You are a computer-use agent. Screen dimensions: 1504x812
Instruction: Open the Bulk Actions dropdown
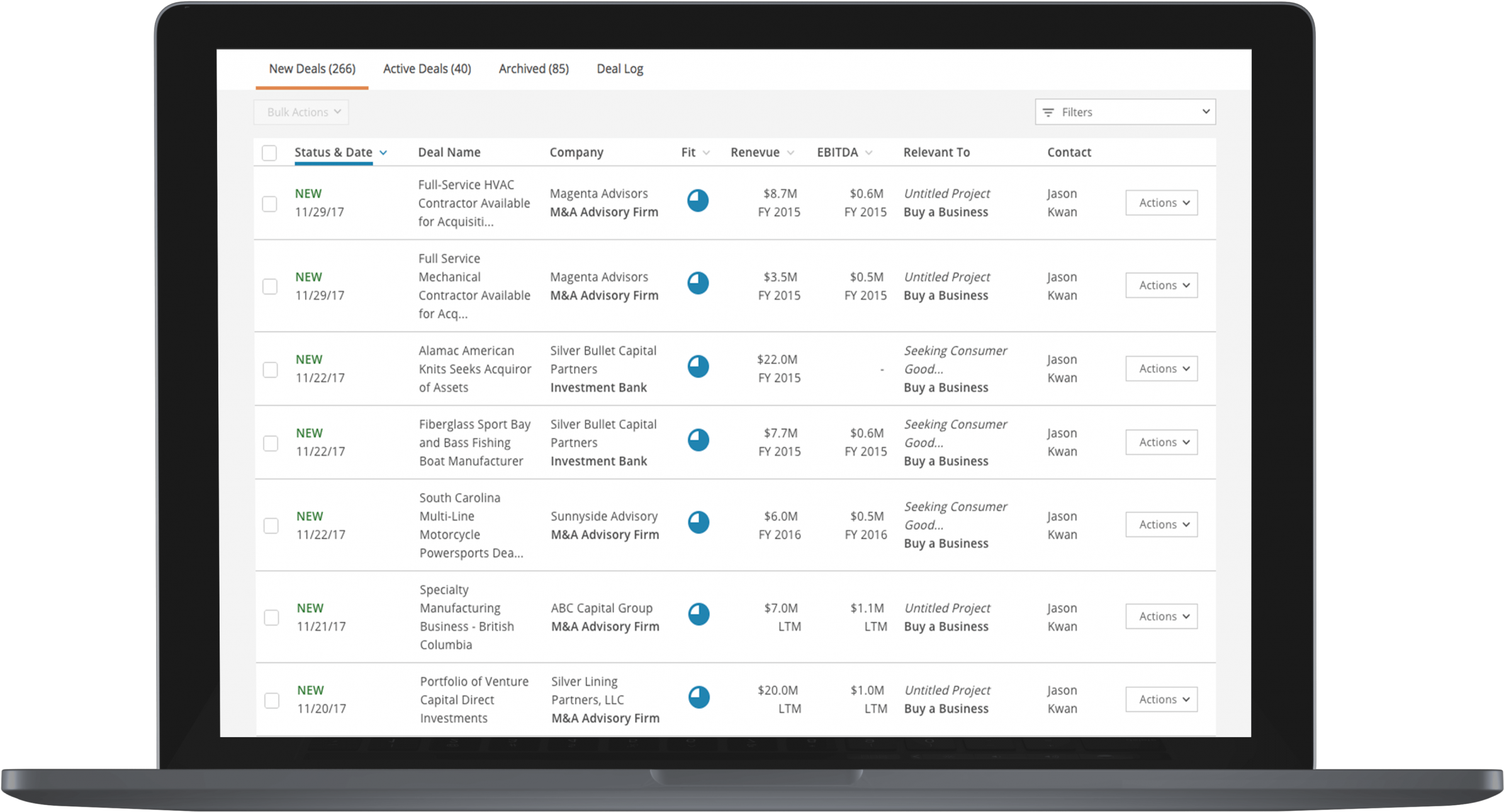(x=301, y=111)
